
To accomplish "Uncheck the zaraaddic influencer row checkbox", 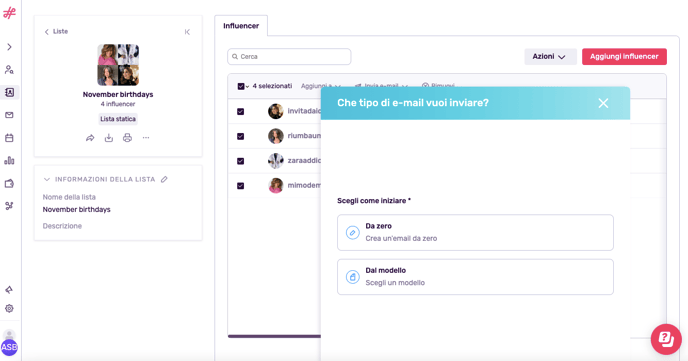I will tap(240, 161).
